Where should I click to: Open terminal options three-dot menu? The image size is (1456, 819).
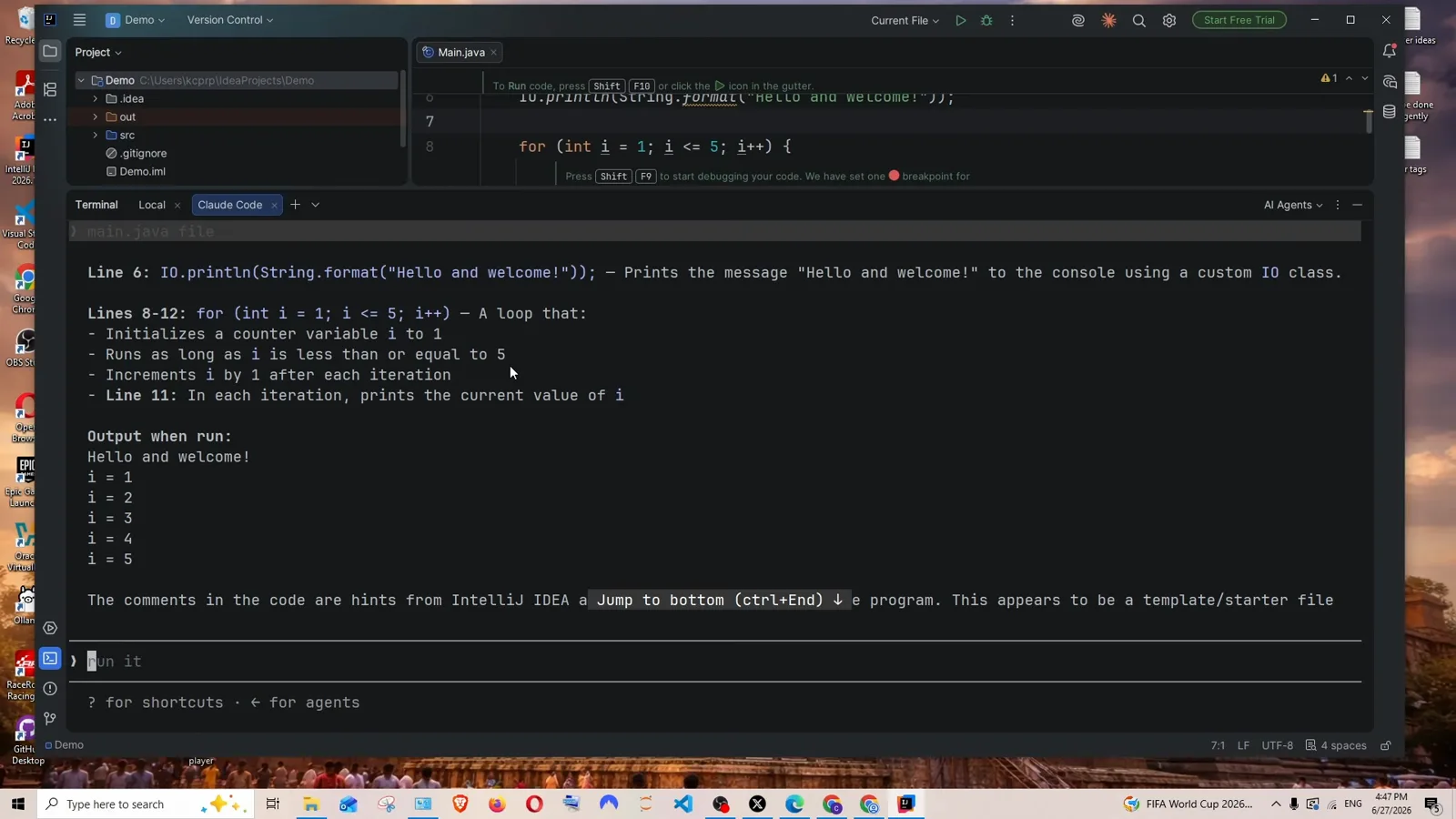click(x=1337, y=205)
